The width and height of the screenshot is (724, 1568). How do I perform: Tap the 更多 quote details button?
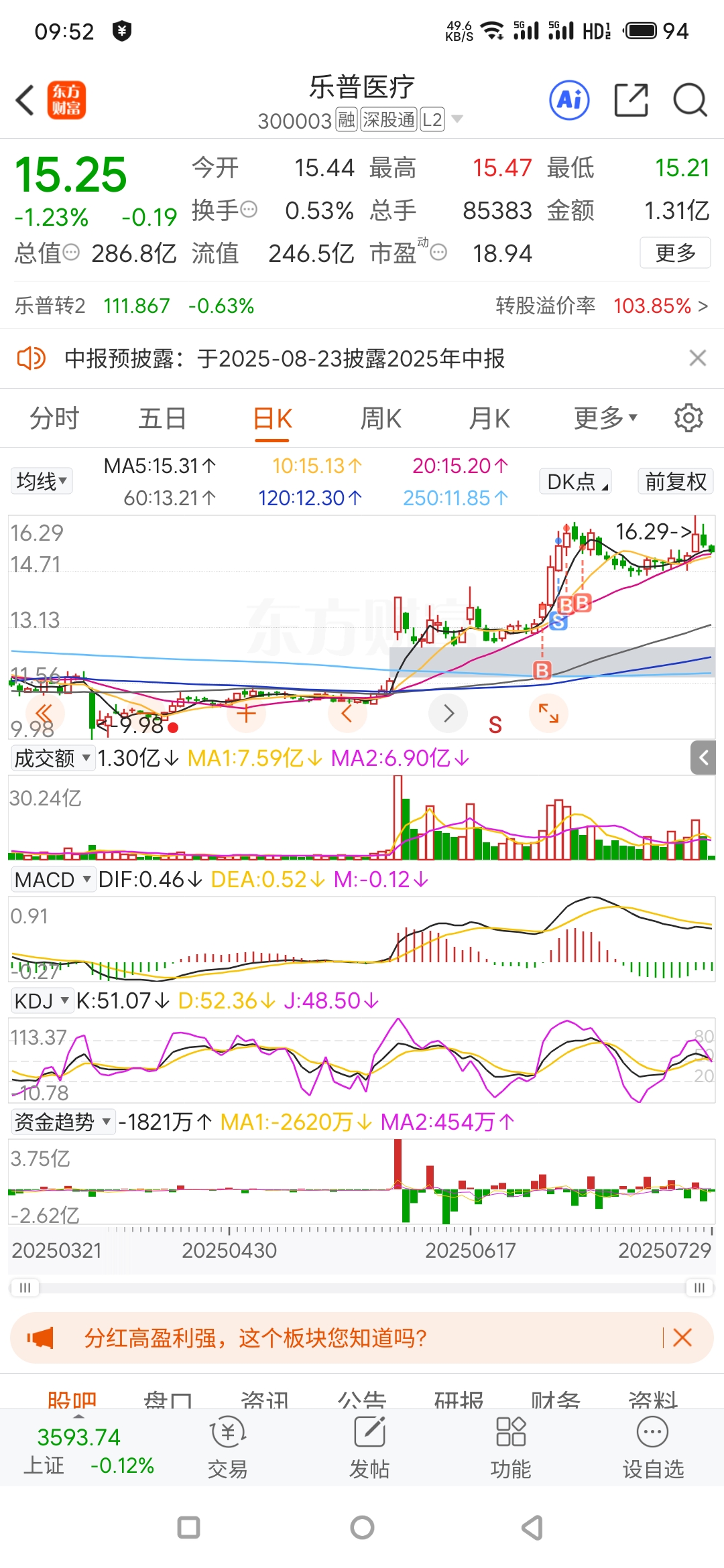pos(675,253)
